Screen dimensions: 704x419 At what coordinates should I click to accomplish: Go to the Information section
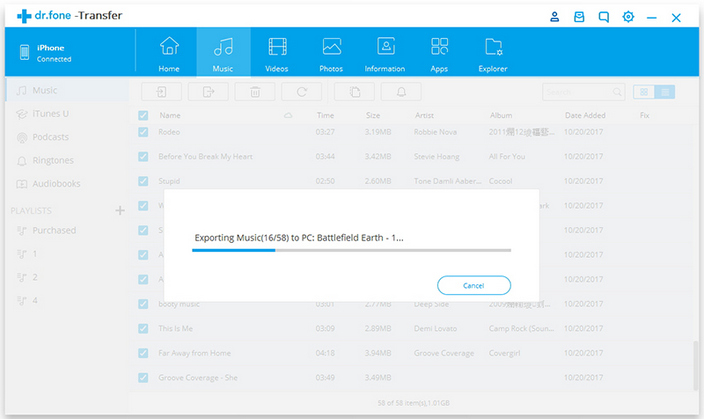click(x=385, y=52)
